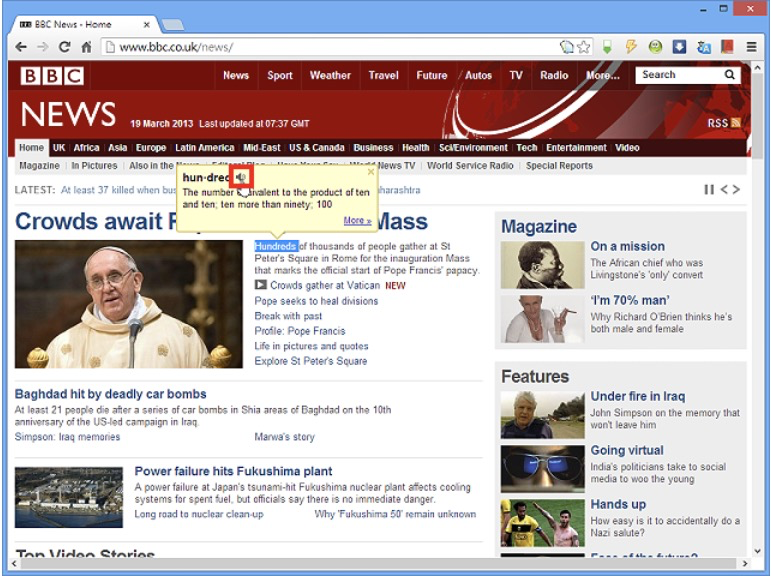
Task: Bookmark this page with the star
Action: pyautogui.click(x=583, y=47)
